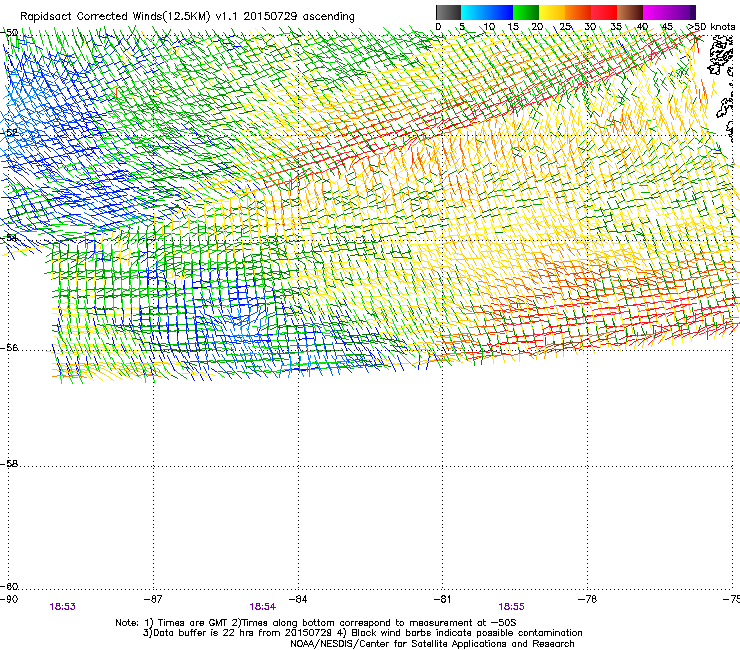Screen dimensions: 740x650
Task: Click the blue 10–15 knots legend swatch
Action: (500, 12)
